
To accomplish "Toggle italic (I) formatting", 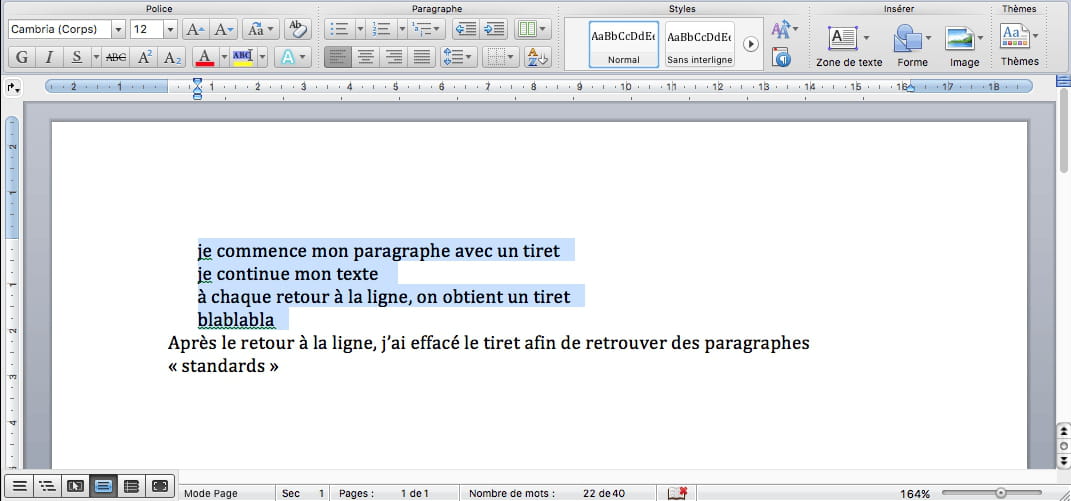I will [49, 57].
